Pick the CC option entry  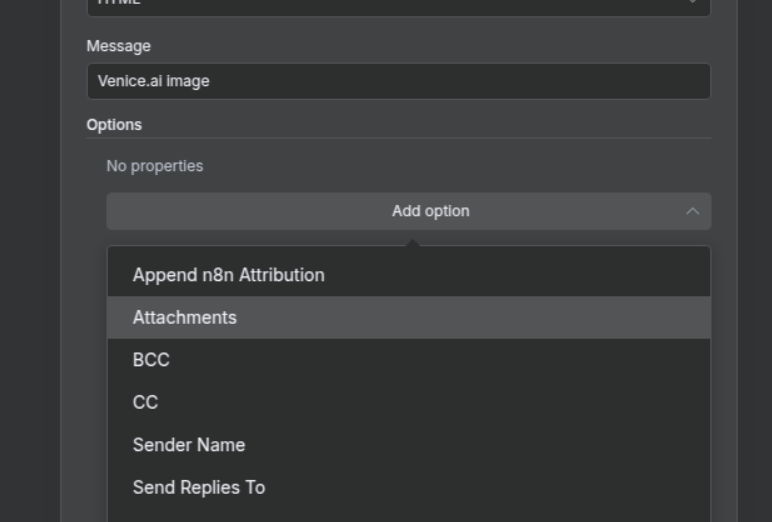click(x=145, y=402)
